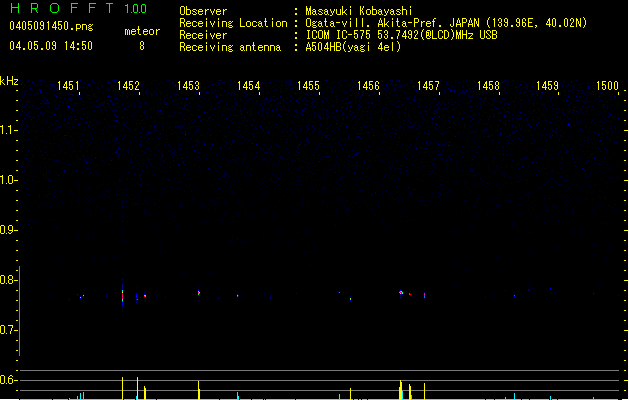
Task: Click the 0.9 kHz frequency label
Action: [7, 230]
